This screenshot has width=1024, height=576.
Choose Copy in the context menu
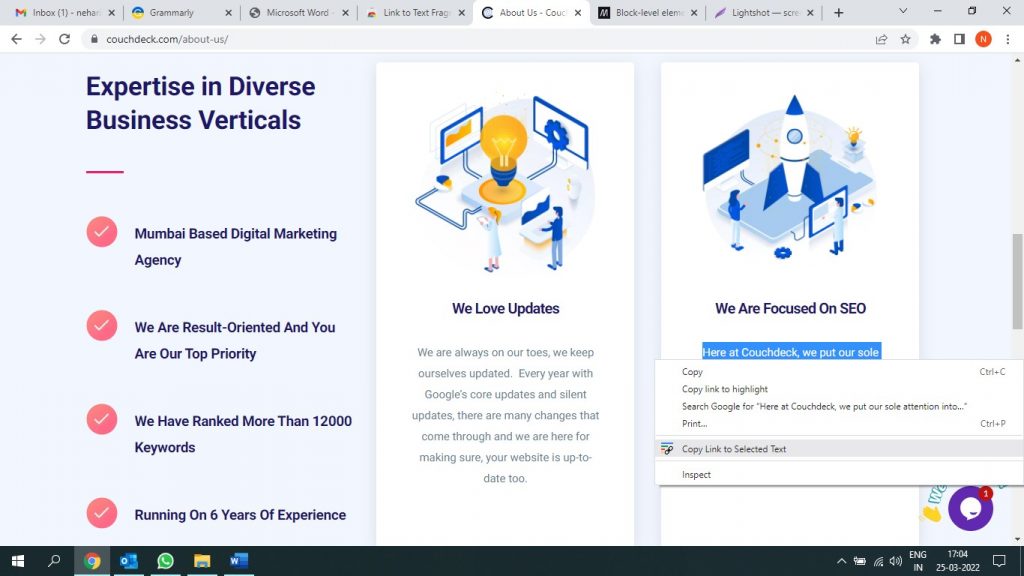click(839, 372)
